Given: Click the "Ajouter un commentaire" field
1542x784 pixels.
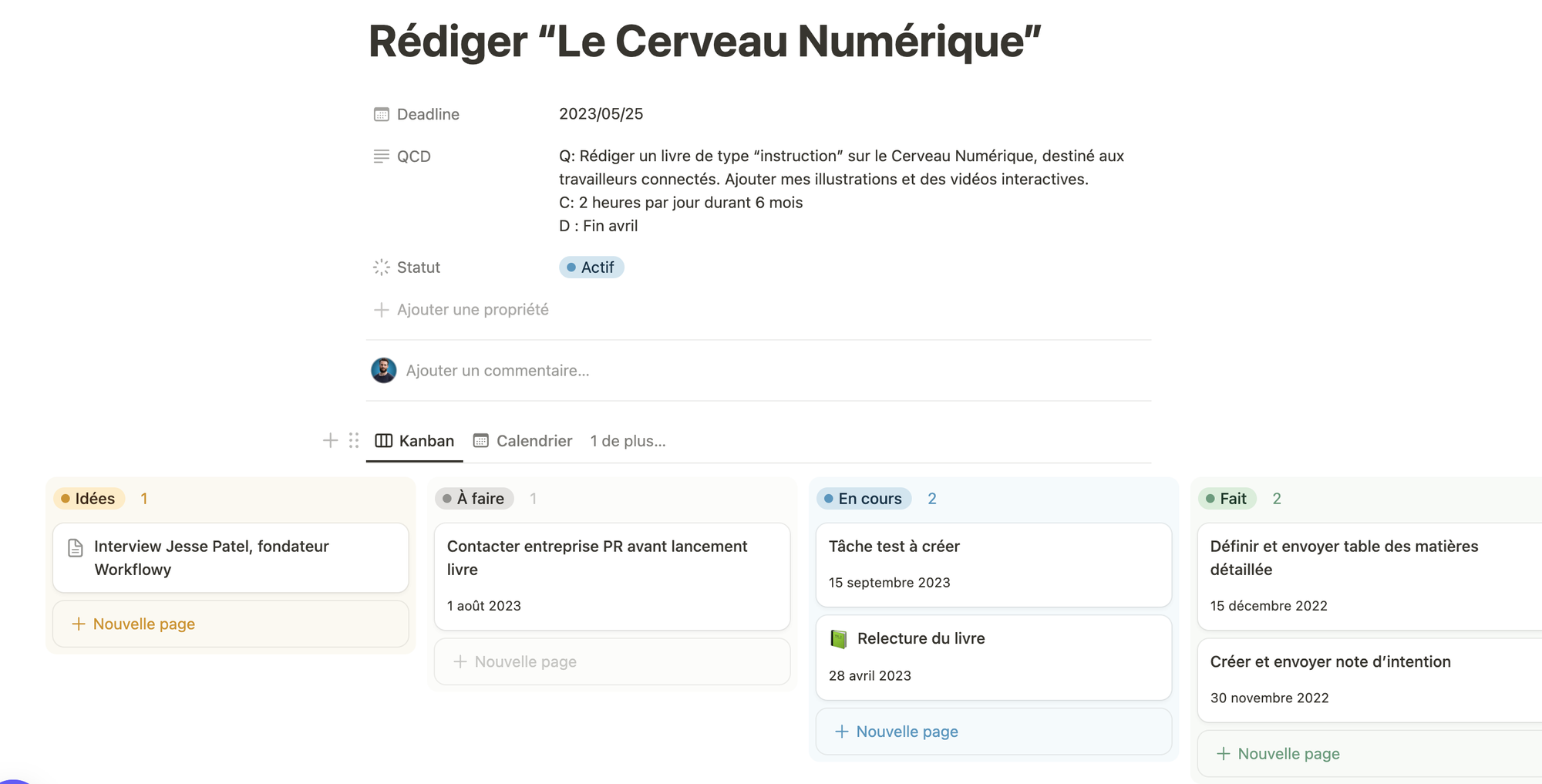Looking at the screenshot, I should coord(498,370).
